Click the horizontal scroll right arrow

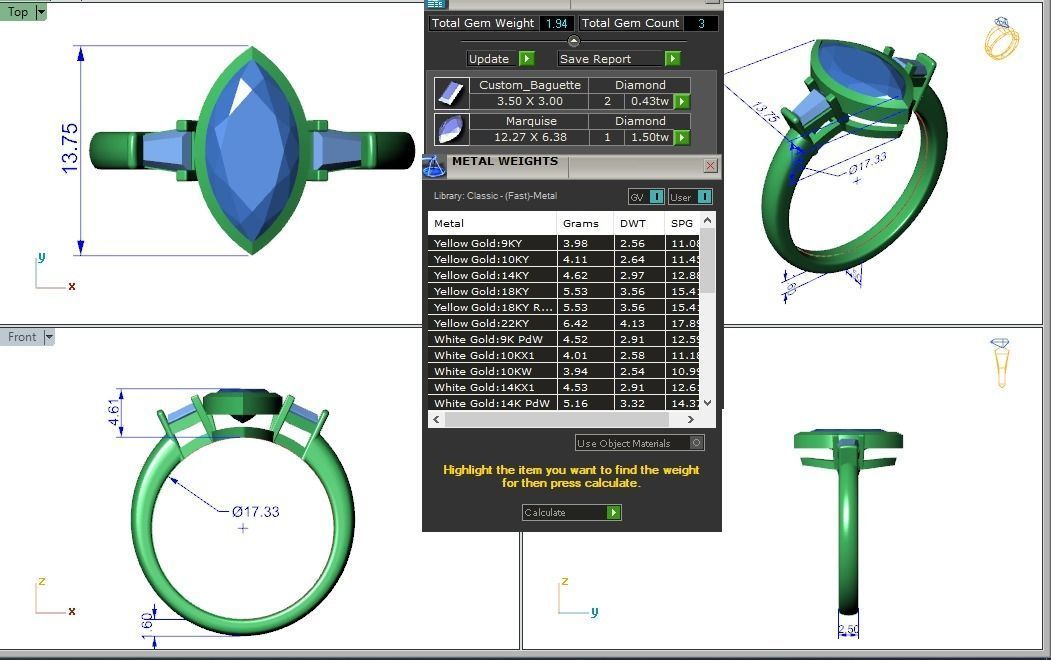(x=690, y=419)
